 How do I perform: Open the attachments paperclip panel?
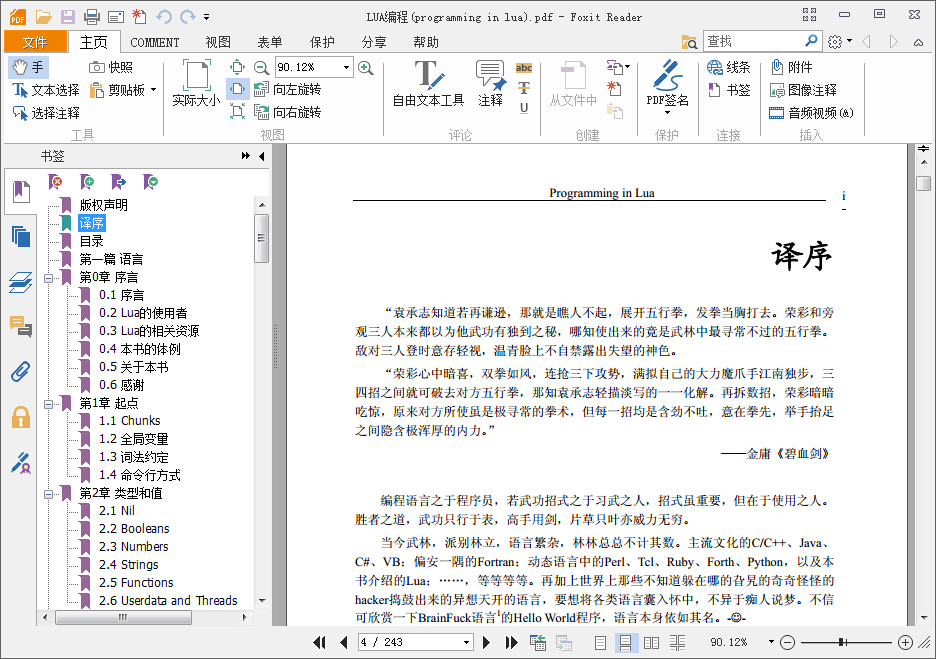20,372
